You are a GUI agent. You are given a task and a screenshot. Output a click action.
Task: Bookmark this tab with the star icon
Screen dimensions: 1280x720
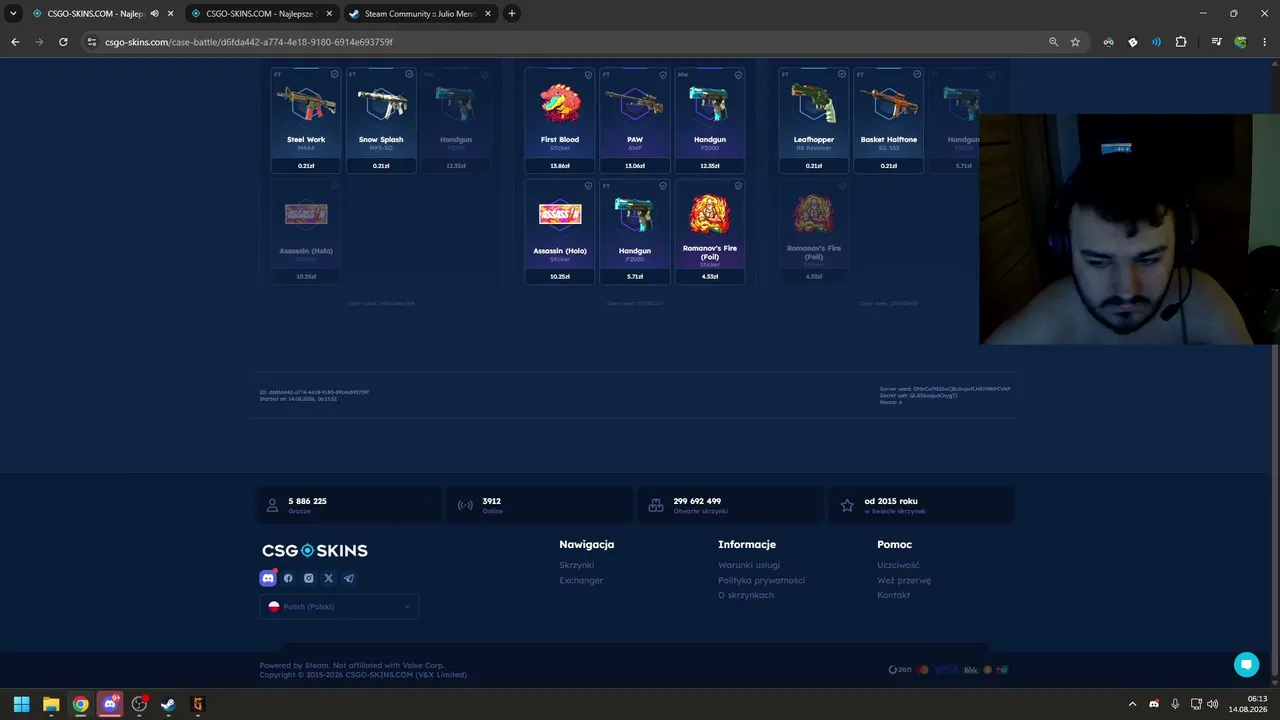pos(1075,42)
